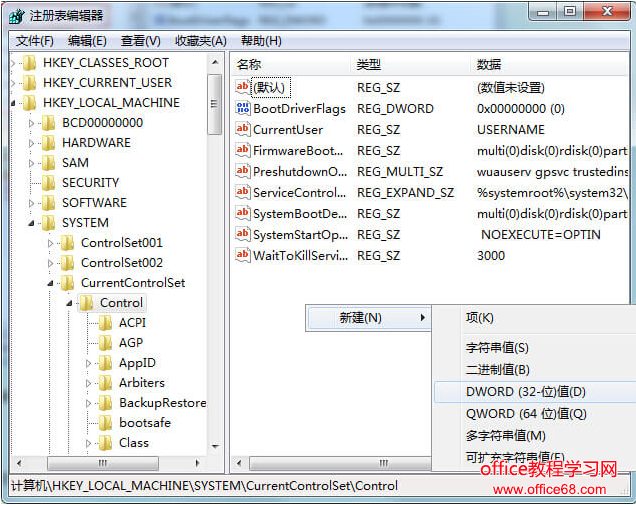Expand the HKEY_CURRENT_USER node arrow
Viewport: 636px width, 506px height.
[13, 83]
